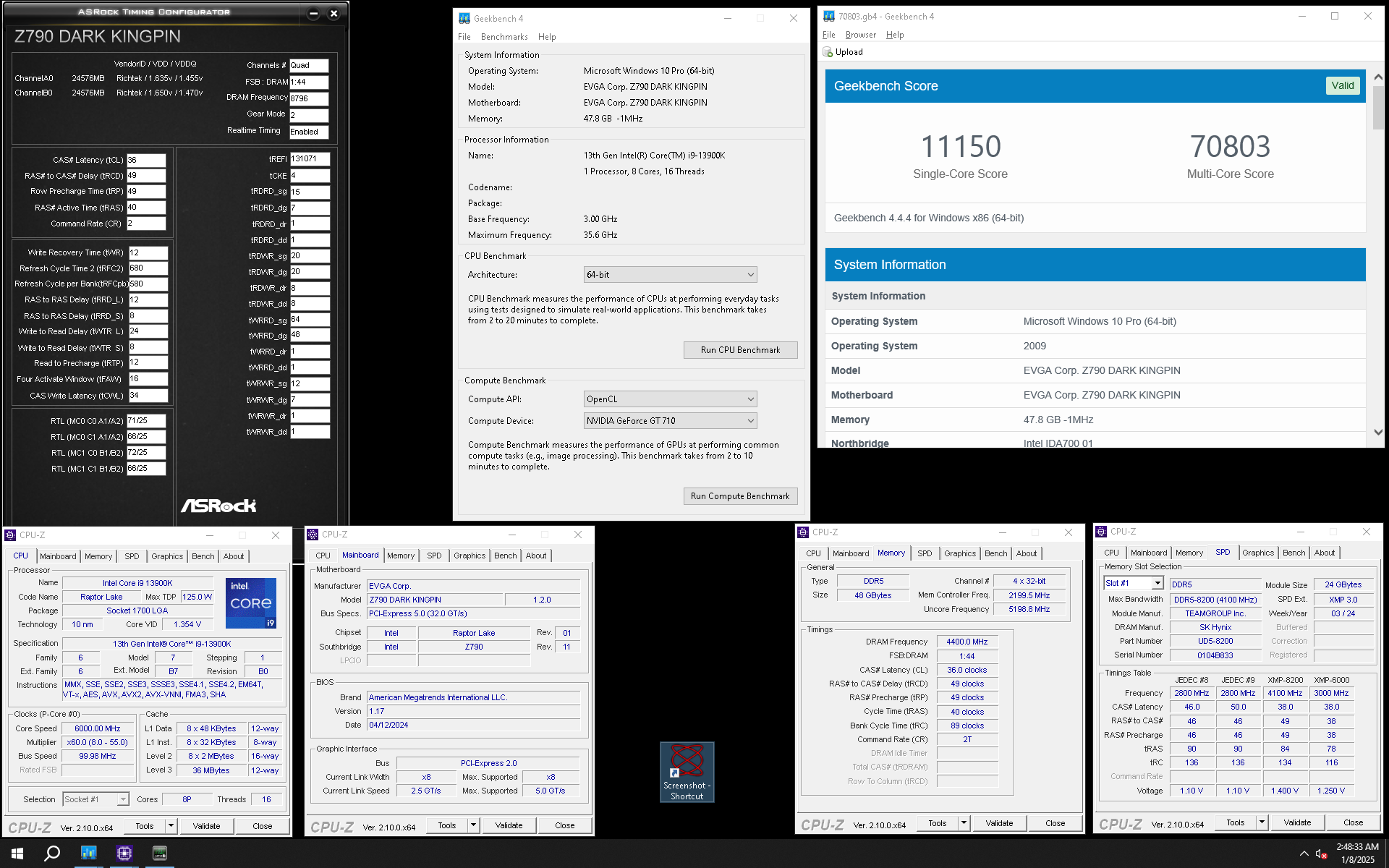
Task: Open taskbar search magnifier
Action: point(52,854)
